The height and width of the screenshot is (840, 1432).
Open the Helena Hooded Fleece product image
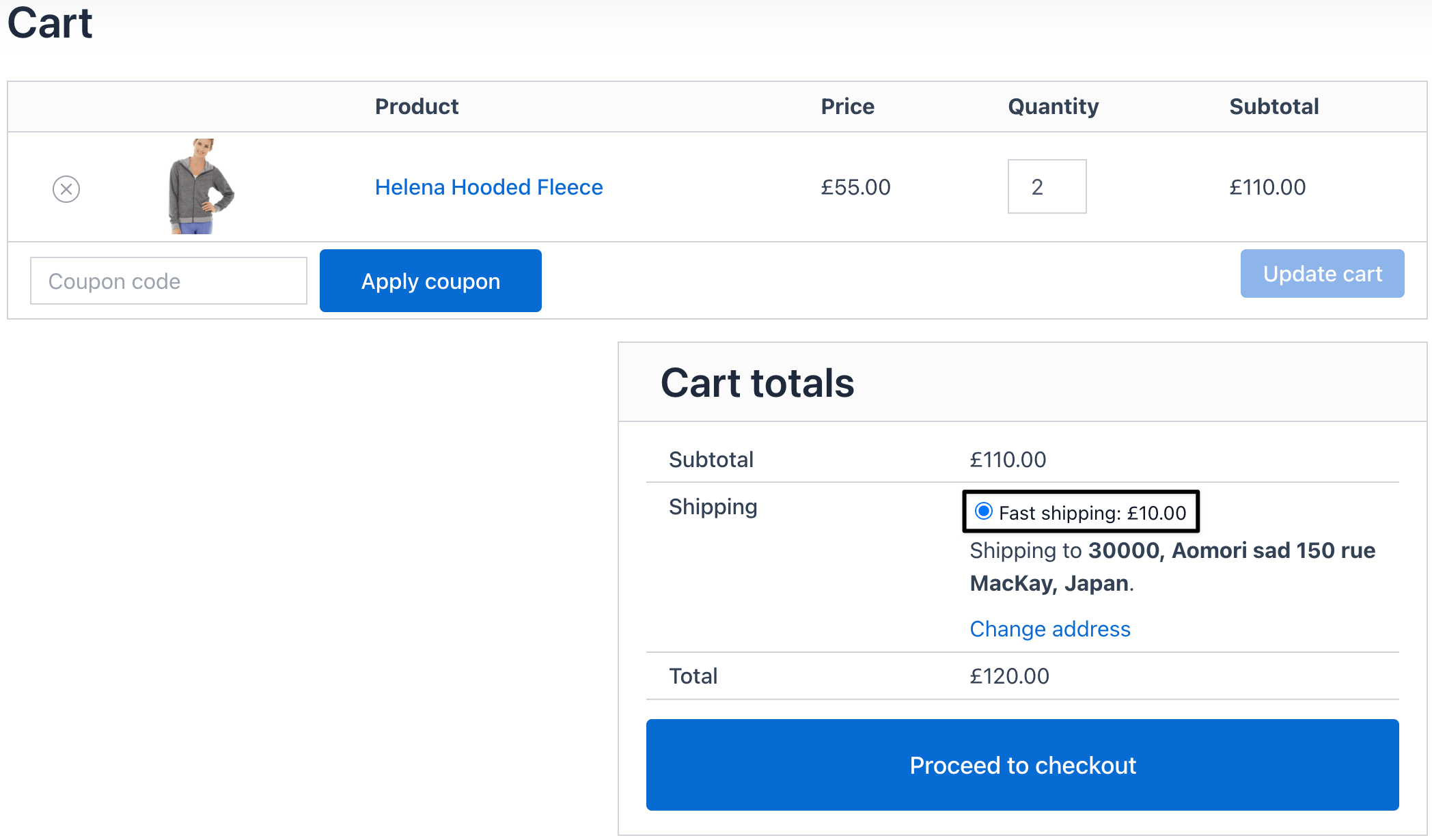pos(200,186)
